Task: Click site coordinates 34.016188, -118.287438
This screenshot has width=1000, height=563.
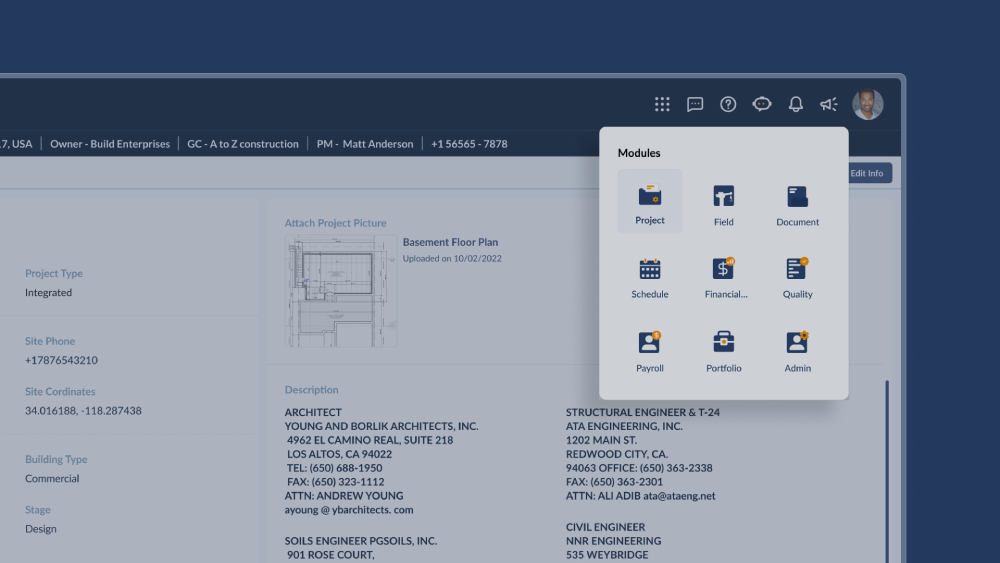Action: 83,411
